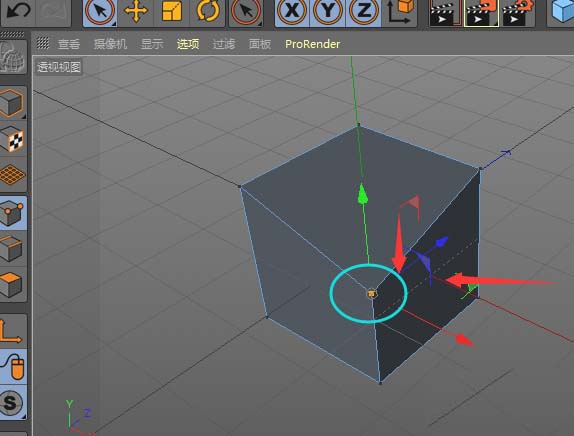
Task: Open the render settings
Action: click(518, 13)
